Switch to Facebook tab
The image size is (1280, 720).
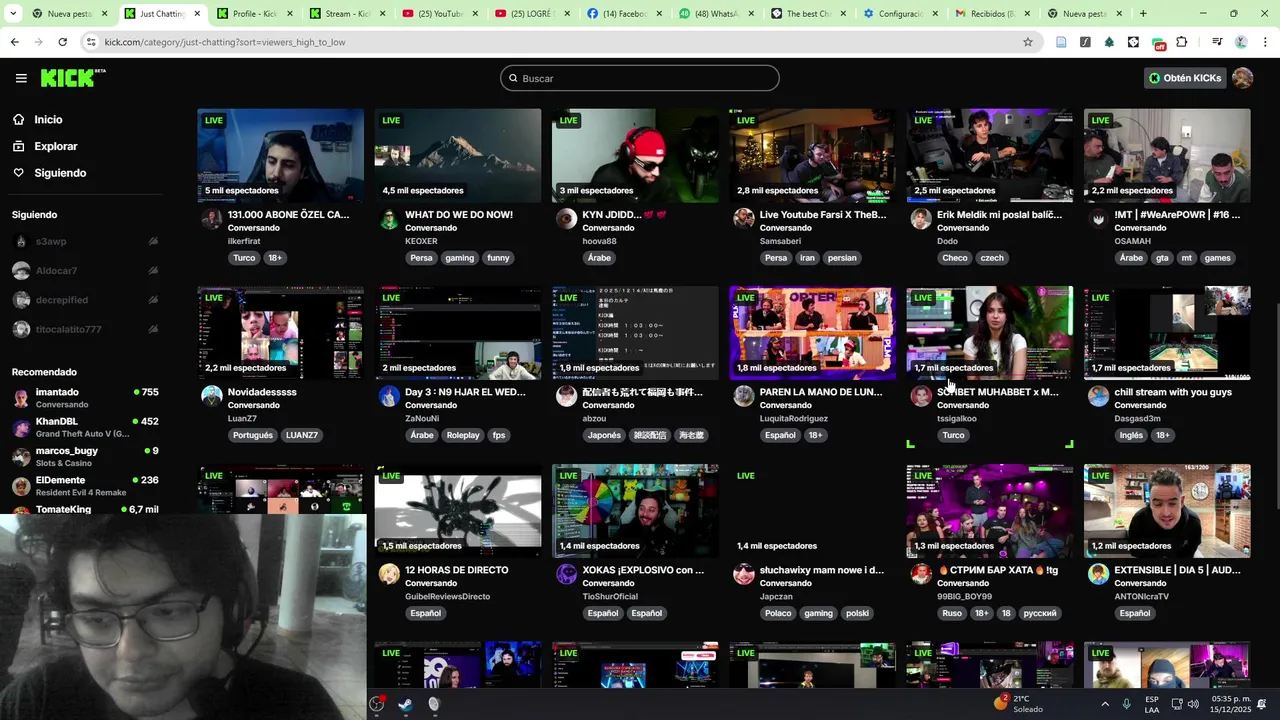[x=622, y=14]
